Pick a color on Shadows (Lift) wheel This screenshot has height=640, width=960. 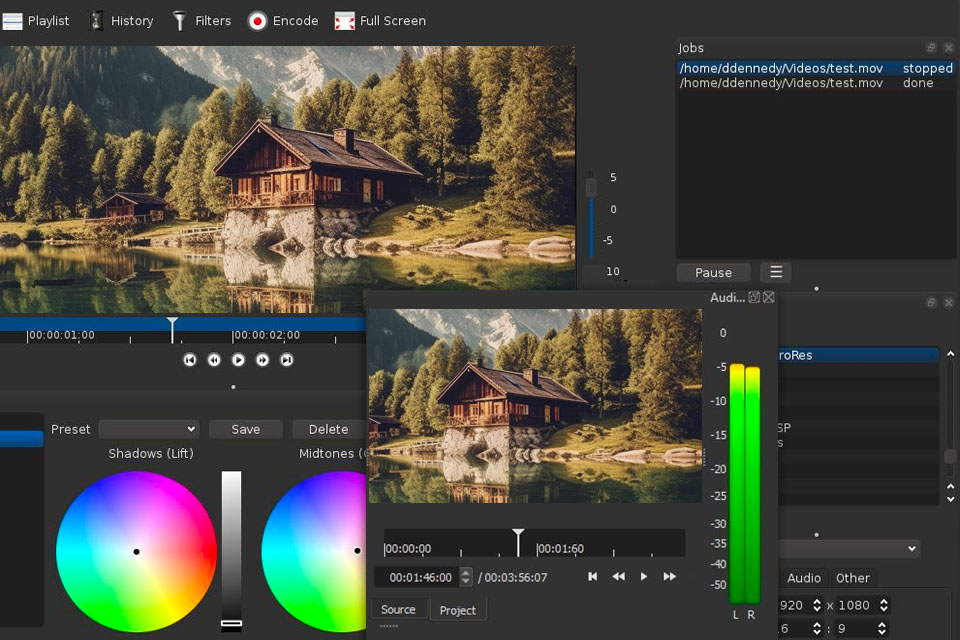click(137, 551)
